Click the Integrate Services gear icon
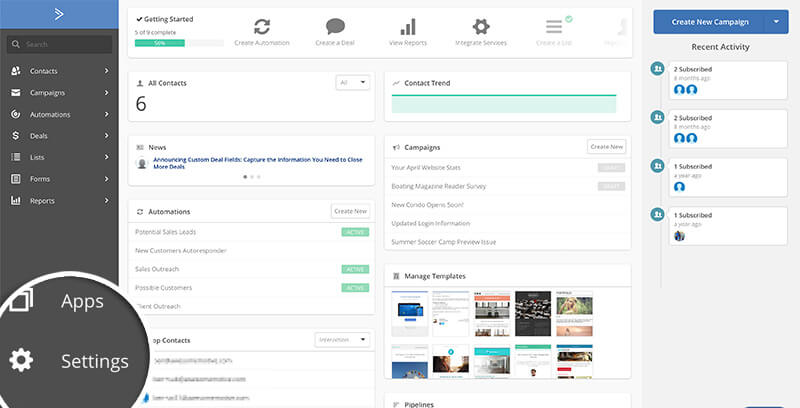This screenshot has width=800, height=408. tap(481, 26)
